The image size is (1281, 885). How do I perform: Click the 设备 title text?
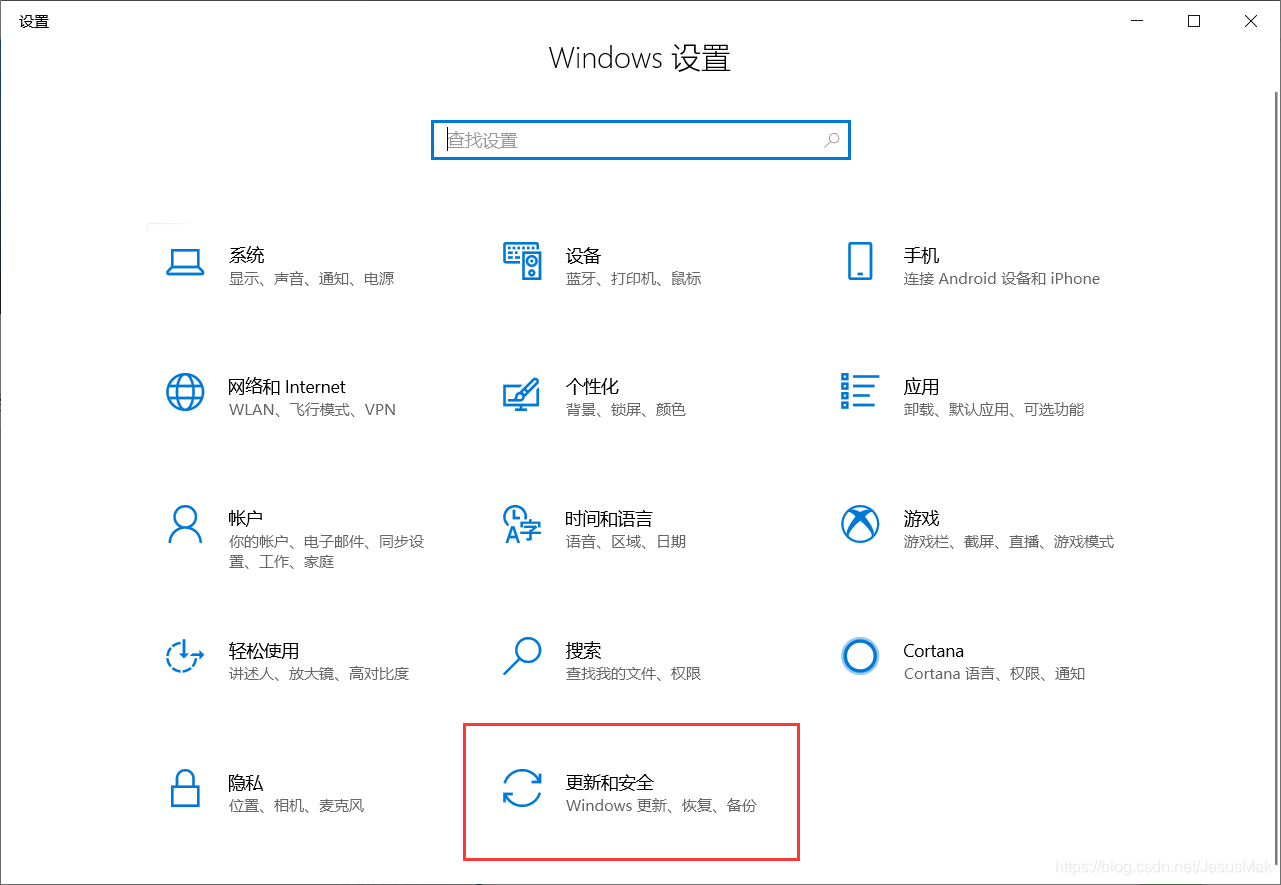click(584, 255)
